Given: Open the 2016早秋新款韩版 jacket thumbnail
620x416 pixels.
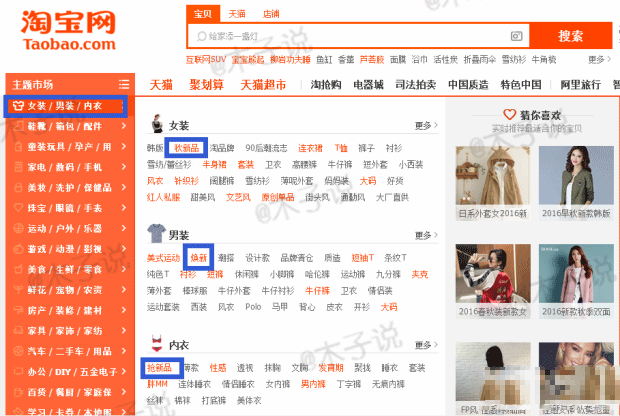Looking at the screenshot, I should click(x=576, y=183).
